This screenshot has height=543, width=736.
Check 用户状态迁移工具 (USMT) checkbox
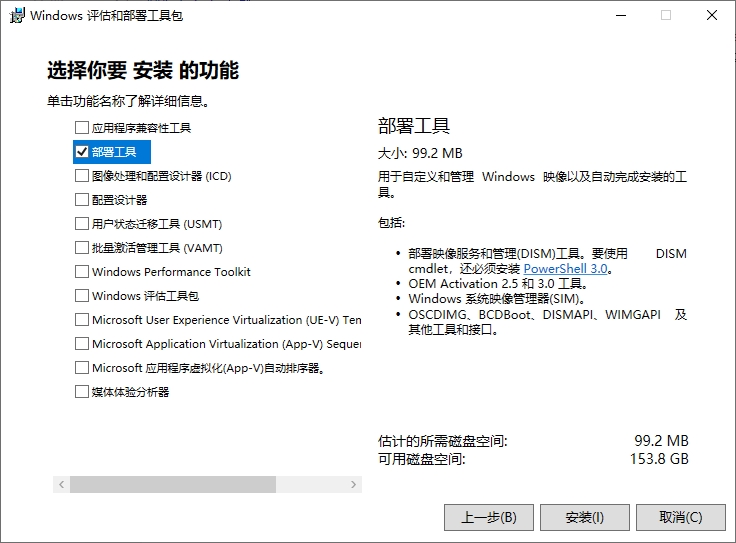(82, 223)
